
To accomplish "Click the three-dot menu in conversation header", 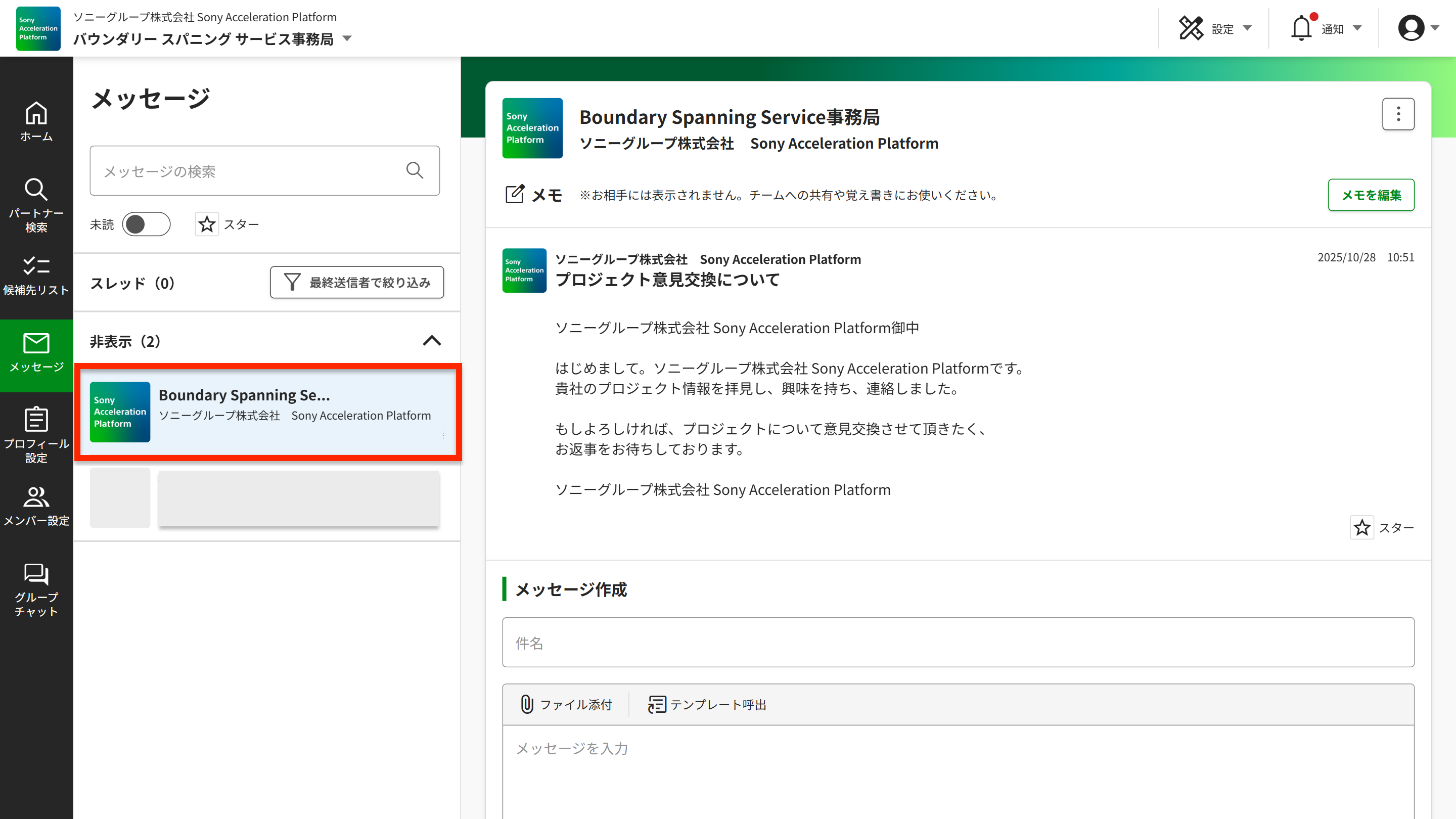I will pos(1398,114).
